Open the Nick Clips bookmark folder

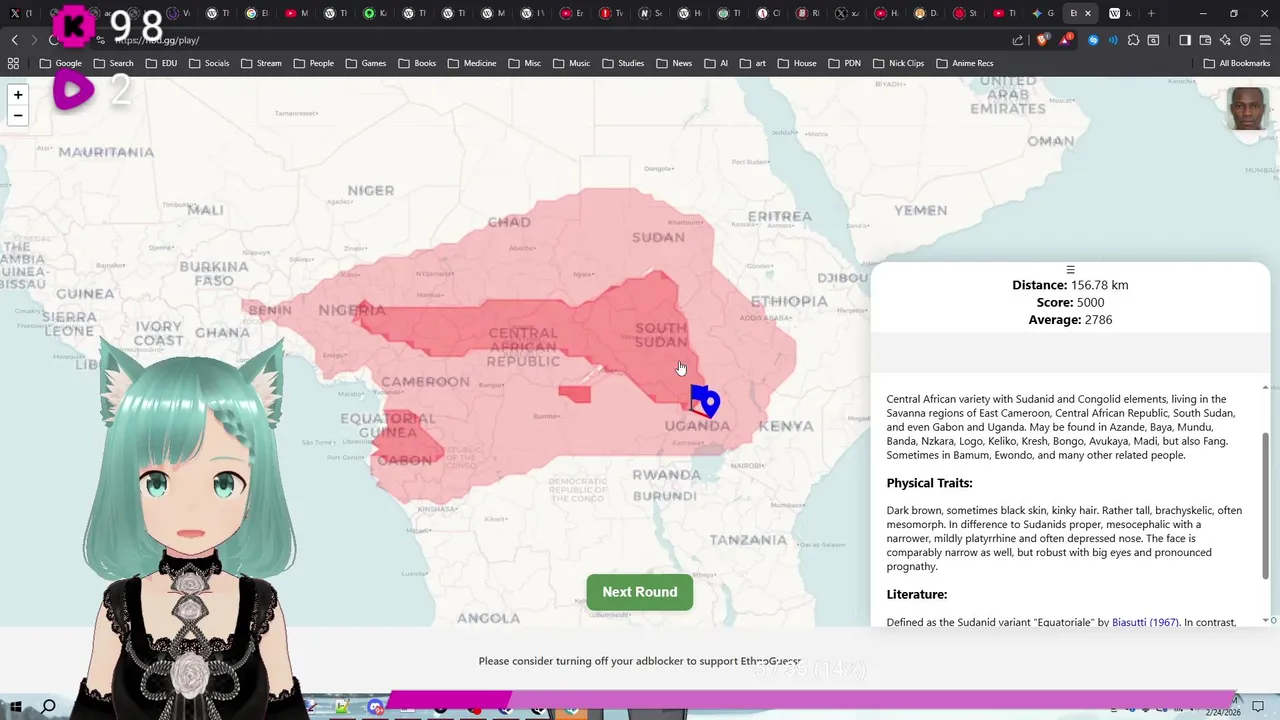(898, 63)
